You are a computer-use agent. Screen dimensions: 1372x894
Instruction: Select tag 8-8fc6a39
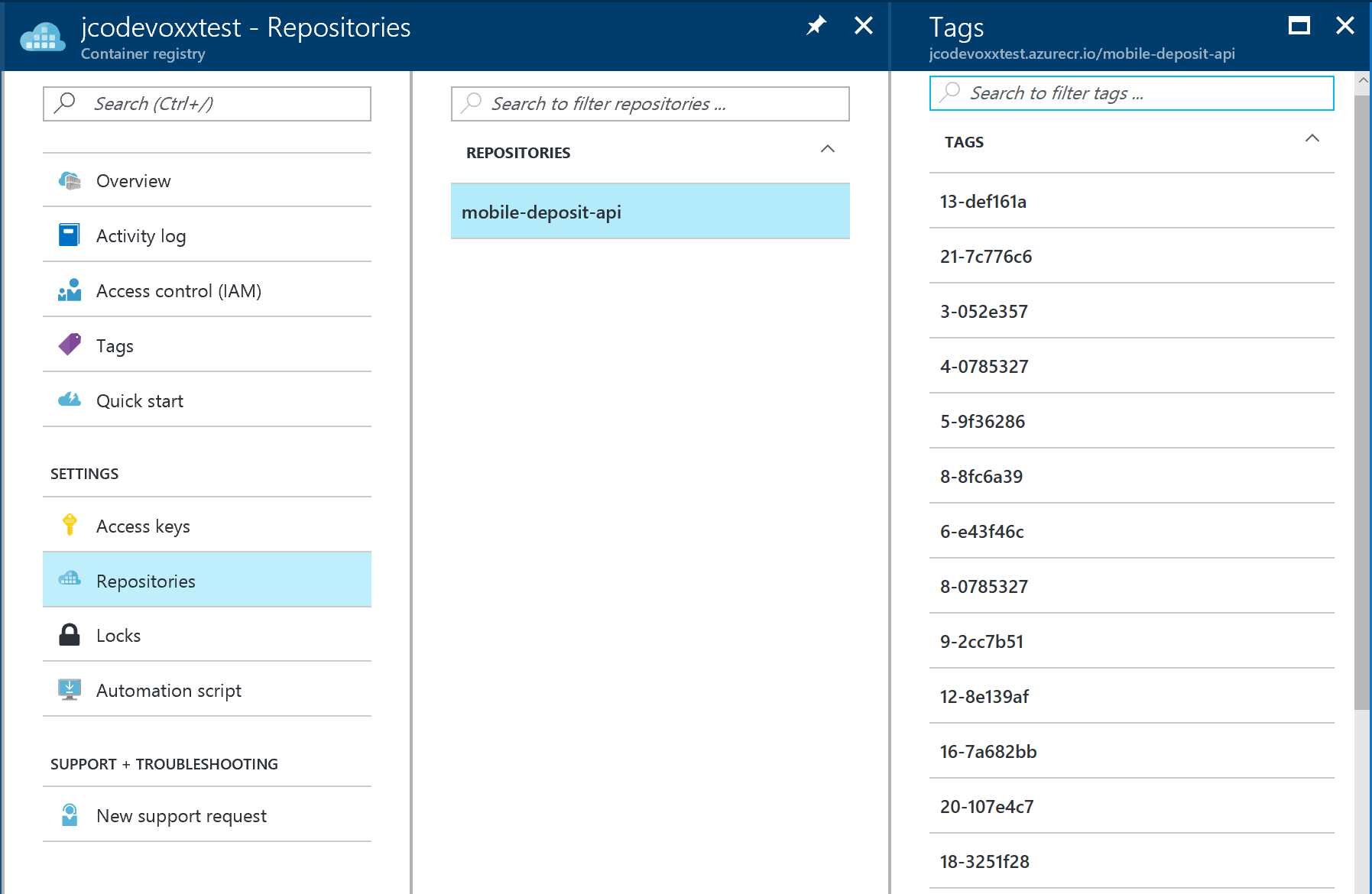[x=1132, y=476]
